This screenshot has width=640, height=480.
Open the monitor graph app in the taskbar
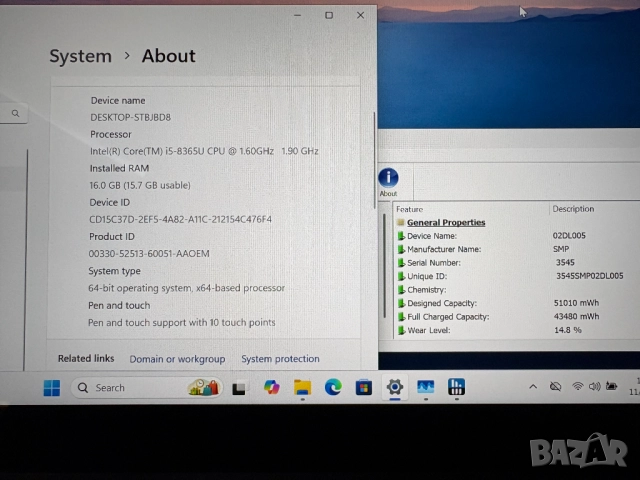tap(426, 387)
